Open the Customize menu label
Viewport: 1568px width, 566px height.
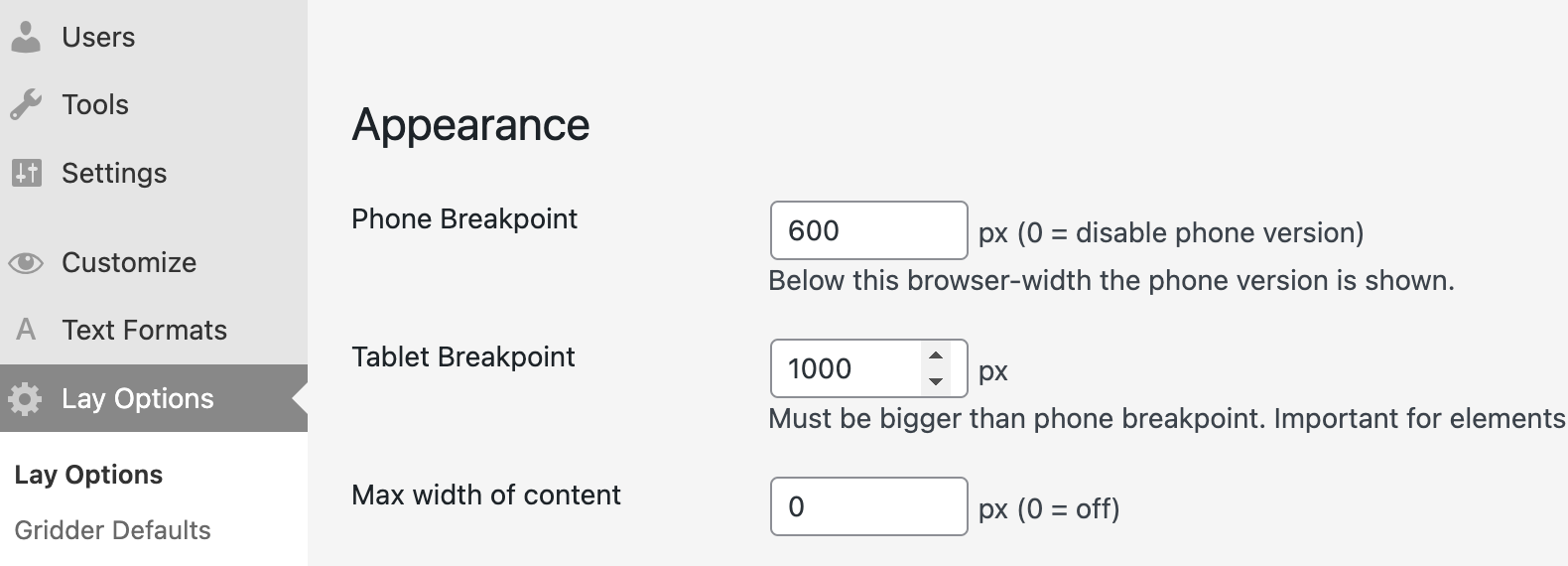129,262
